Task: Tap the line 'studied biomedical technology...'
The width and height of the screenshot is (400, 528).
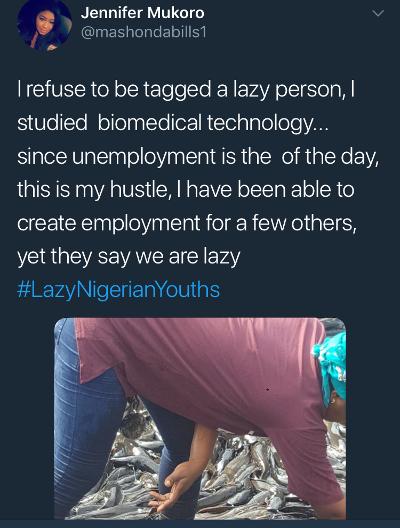Action: pyautogui.click(x=171, y=123)
